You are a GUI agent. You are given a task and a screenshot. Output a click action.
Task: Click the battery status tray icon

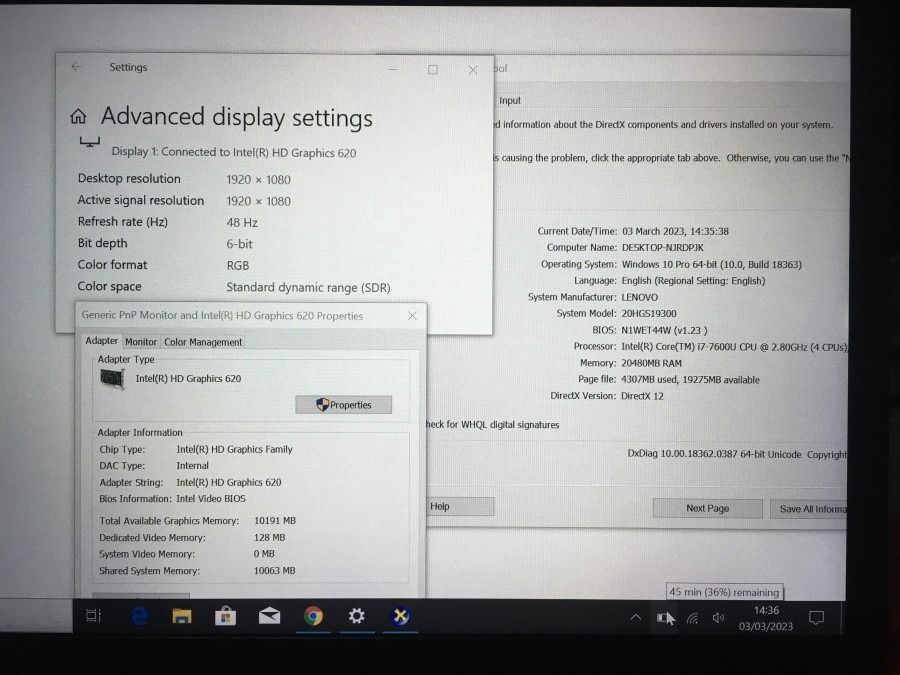coord(665,618)
